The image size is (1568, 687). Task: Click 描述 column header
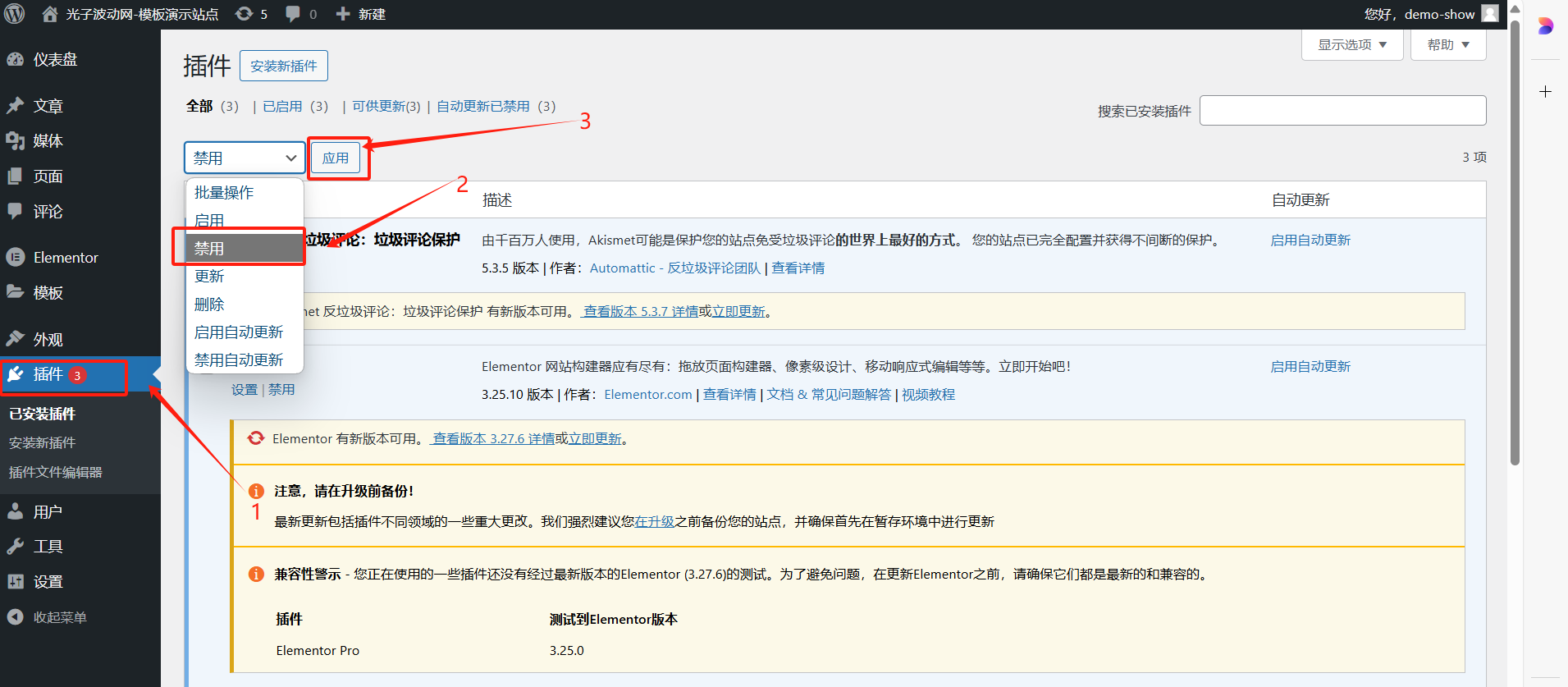(497, 199)
